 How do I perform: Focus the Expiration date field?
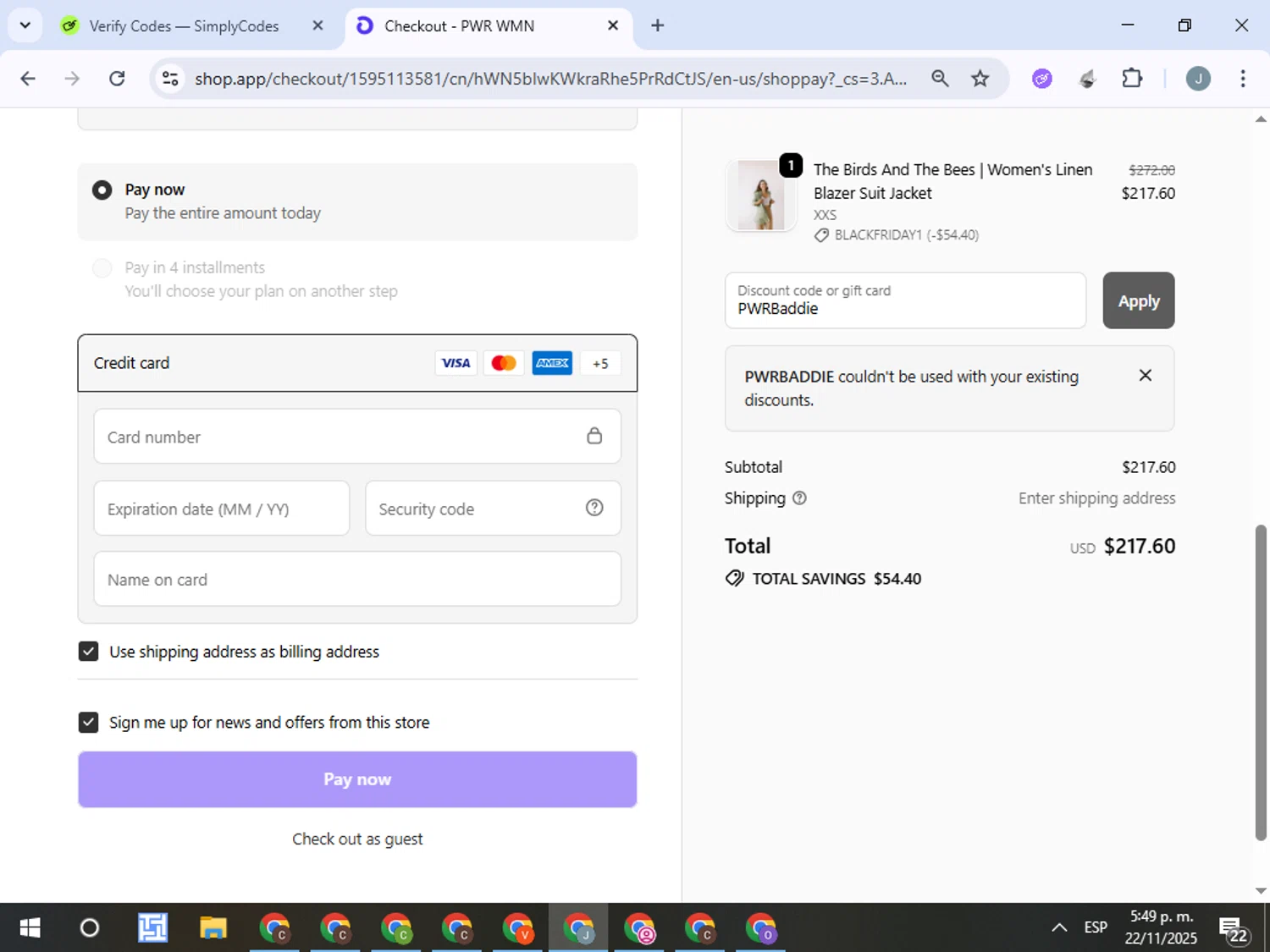coord(222,509)
